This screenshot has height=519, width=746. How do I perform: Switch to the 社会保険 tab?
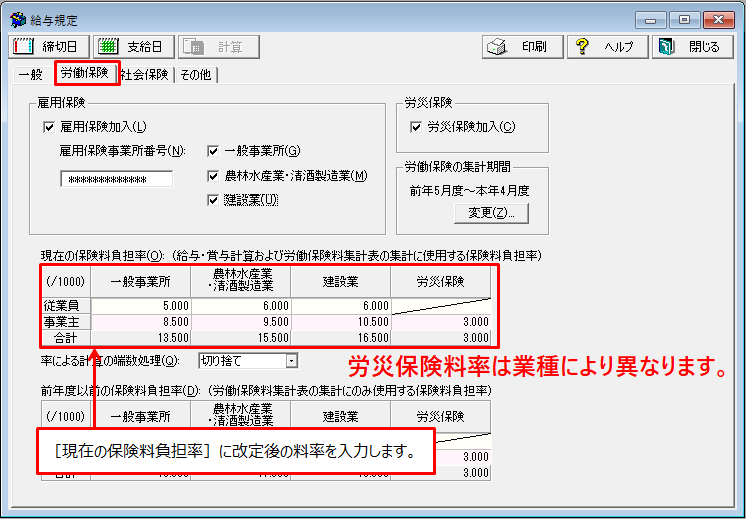tap(146, 75)
